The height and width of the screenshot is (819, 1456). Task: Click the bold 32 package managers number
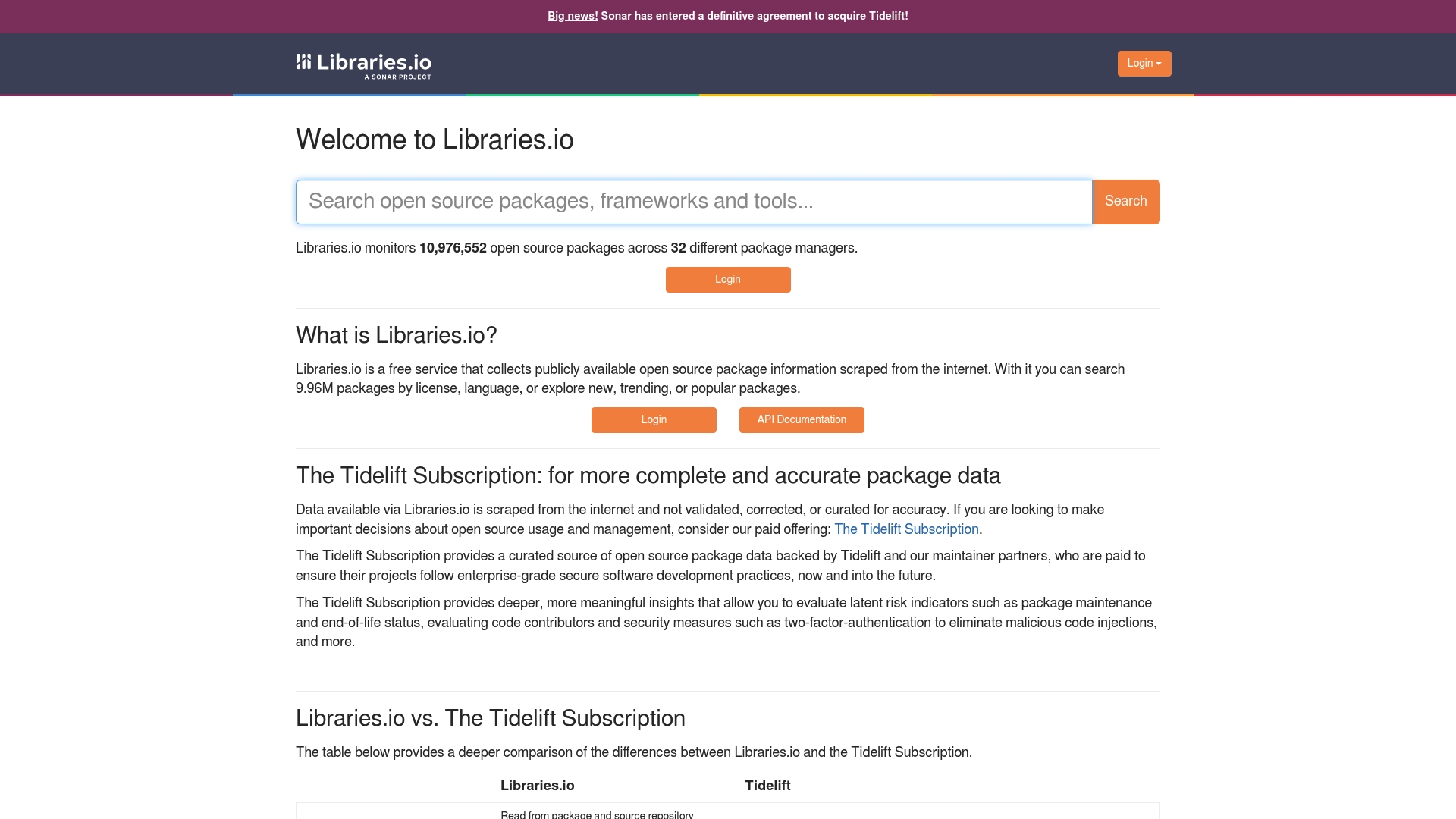(x=678, y=249)
